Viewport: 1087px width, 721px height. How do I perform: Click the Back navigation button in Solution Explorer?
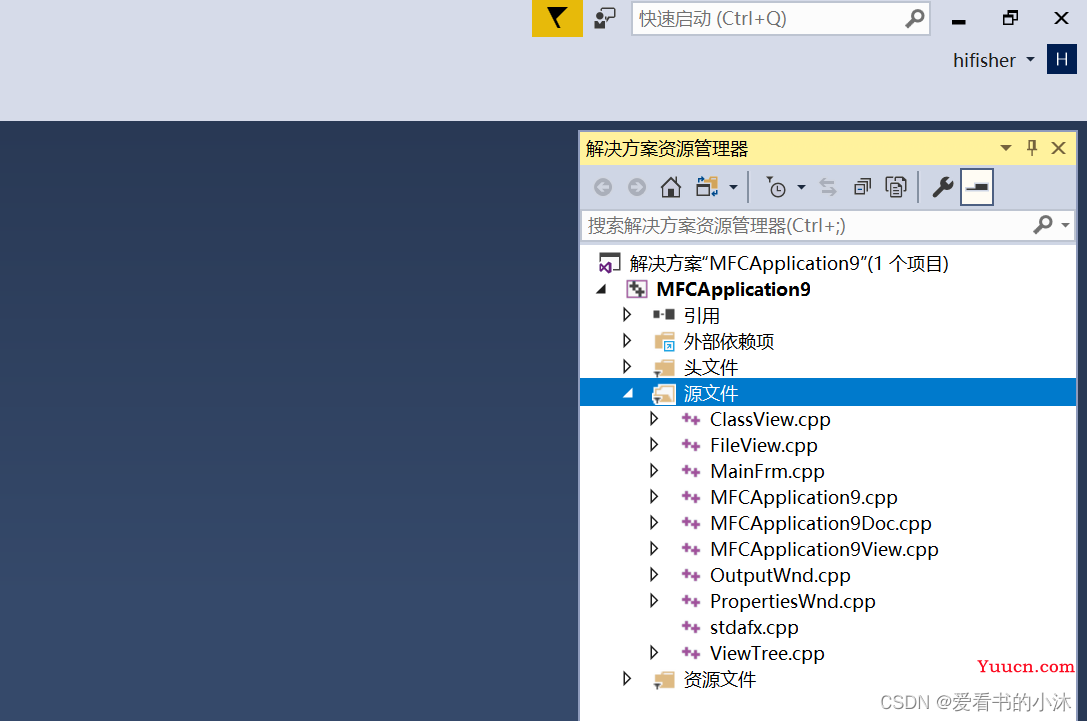(603, 187)
